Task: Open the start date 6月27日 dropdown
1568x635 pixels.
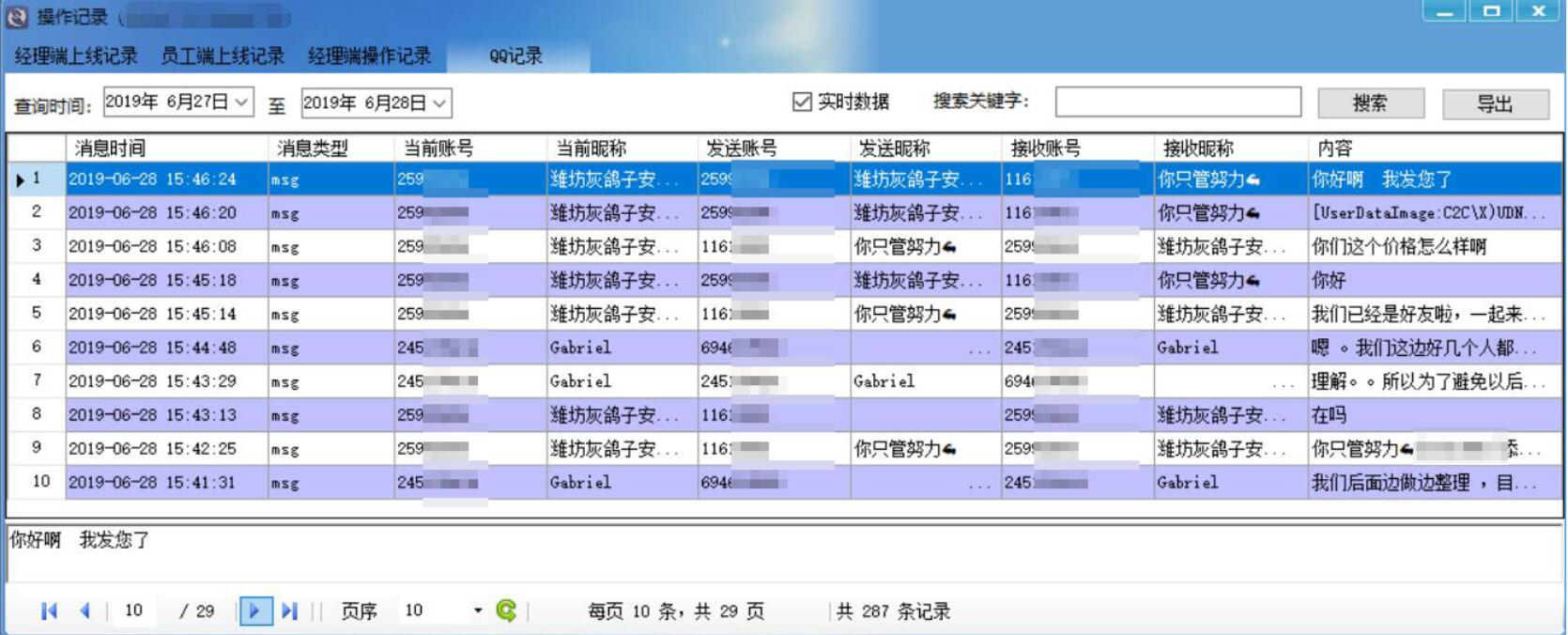Action: [241, 101]
